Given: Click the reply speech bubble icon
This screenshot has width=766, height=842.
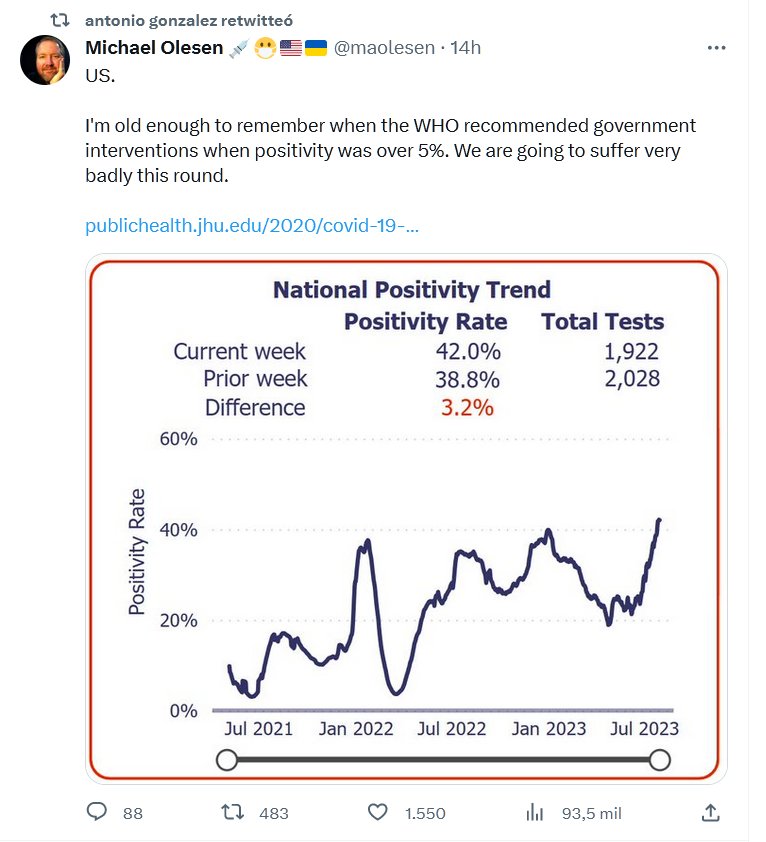Looking at the screenshot, I should pos(97,813).
